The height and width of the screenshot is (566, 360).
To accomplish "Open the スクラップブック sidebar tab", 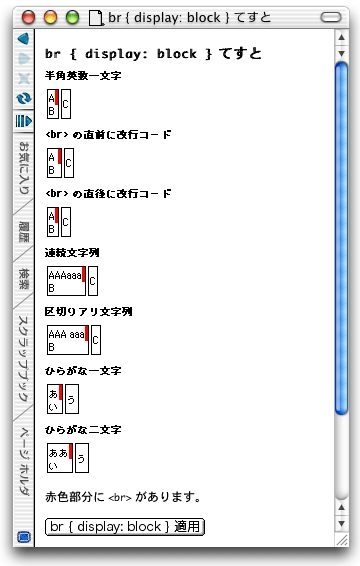I will [23, 359].
